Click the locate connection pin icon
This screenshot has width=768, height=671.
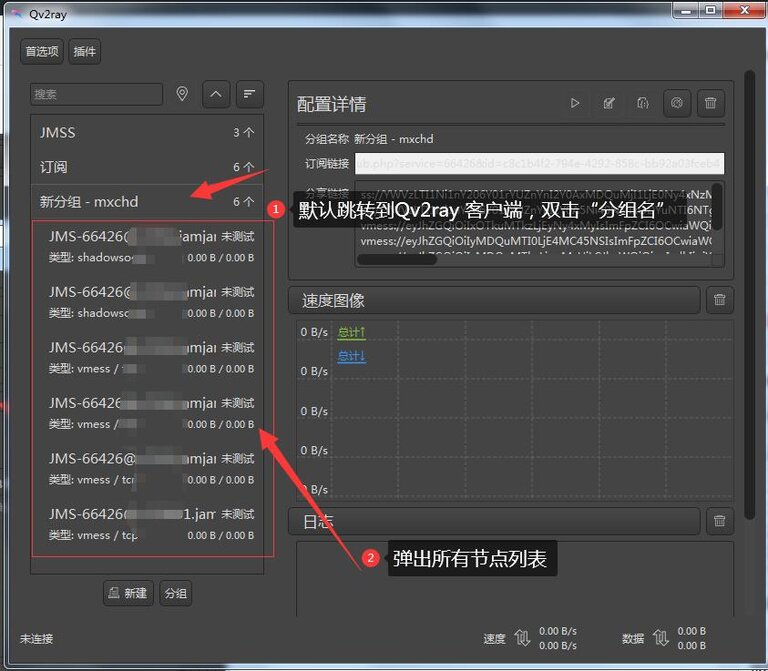click(x=182, y=94)
